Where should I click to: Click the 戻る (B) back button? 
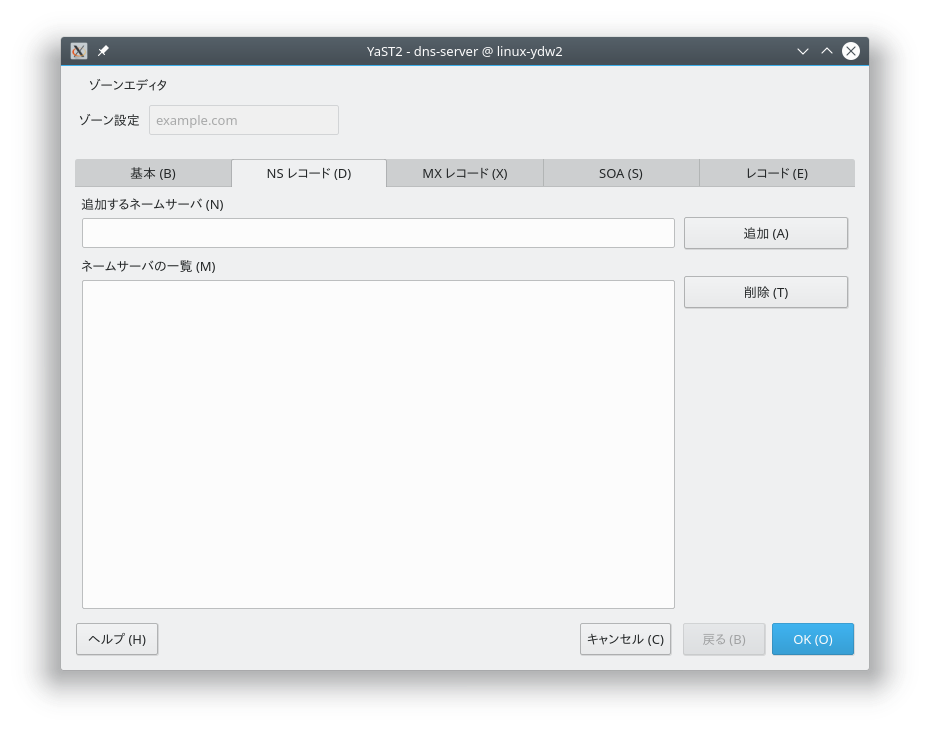(x=724, y=639)
